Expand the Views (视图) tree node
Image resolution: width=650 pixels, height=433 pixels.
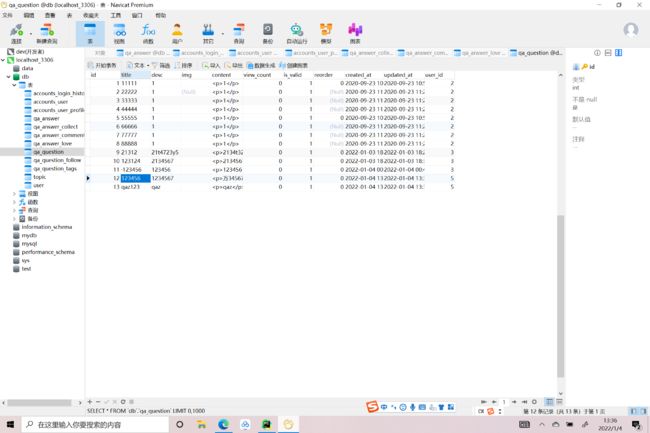click(x=14, y=194)
